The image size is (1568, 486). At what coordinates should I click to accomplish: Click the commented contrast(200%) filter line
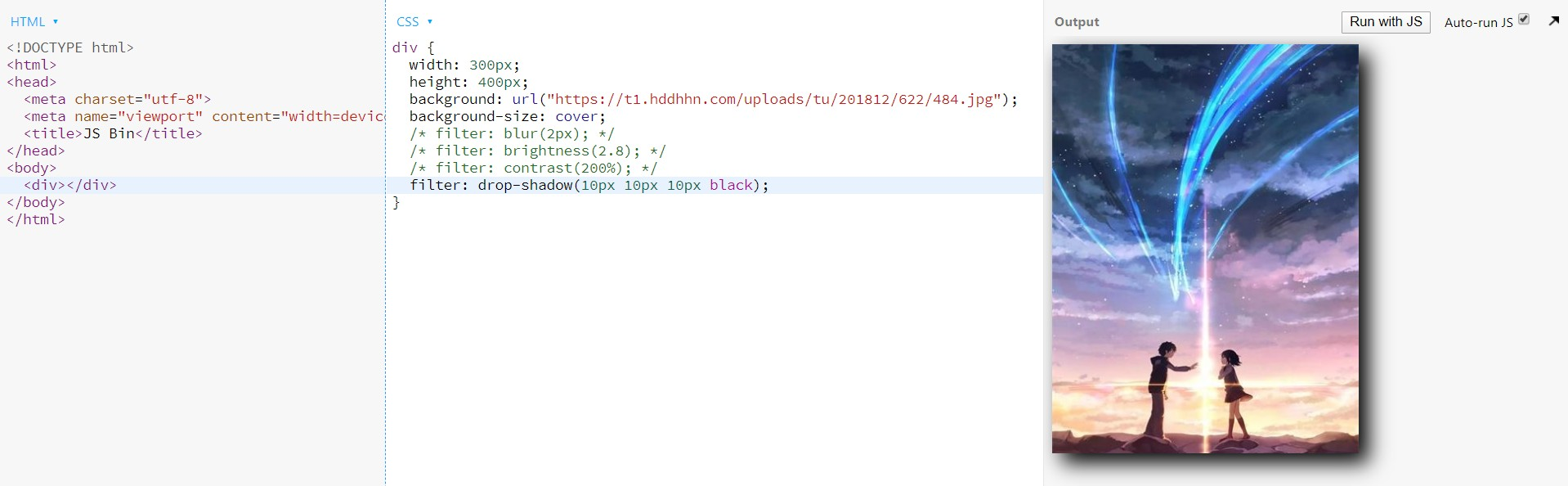[534, 168]
